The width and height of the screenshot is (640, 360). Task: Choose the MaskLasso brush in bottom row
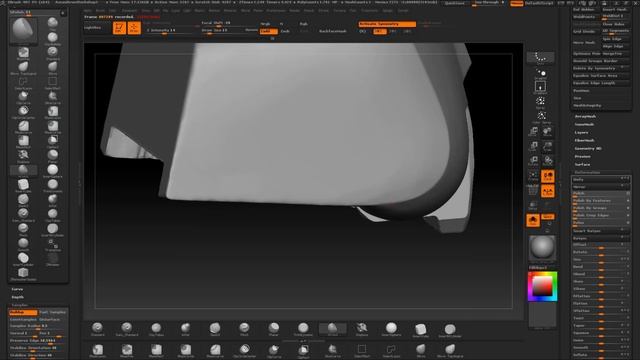tap(98, 351)
